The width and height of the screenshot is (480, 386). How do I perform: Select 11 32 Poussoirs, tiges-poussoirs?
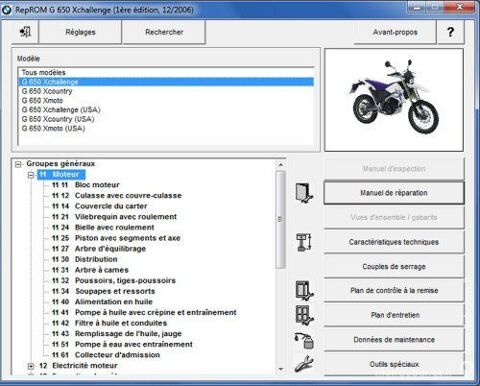tap(114, 280)
